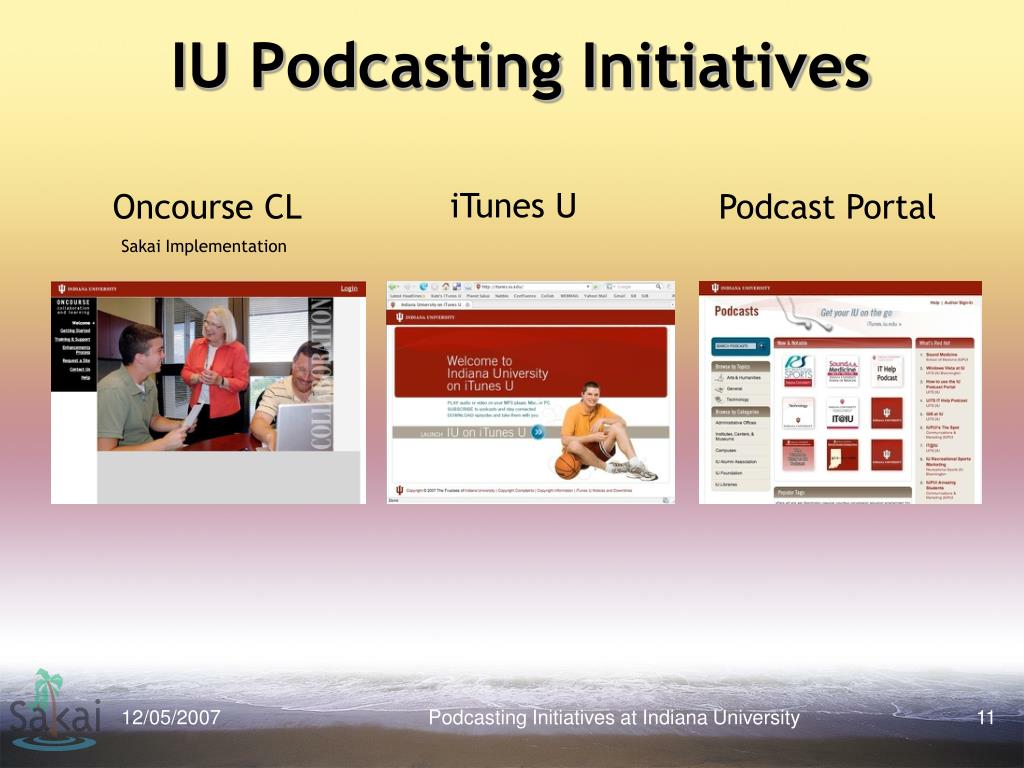Open Request a Site in Oncourse sidebar

pos(76,360)
